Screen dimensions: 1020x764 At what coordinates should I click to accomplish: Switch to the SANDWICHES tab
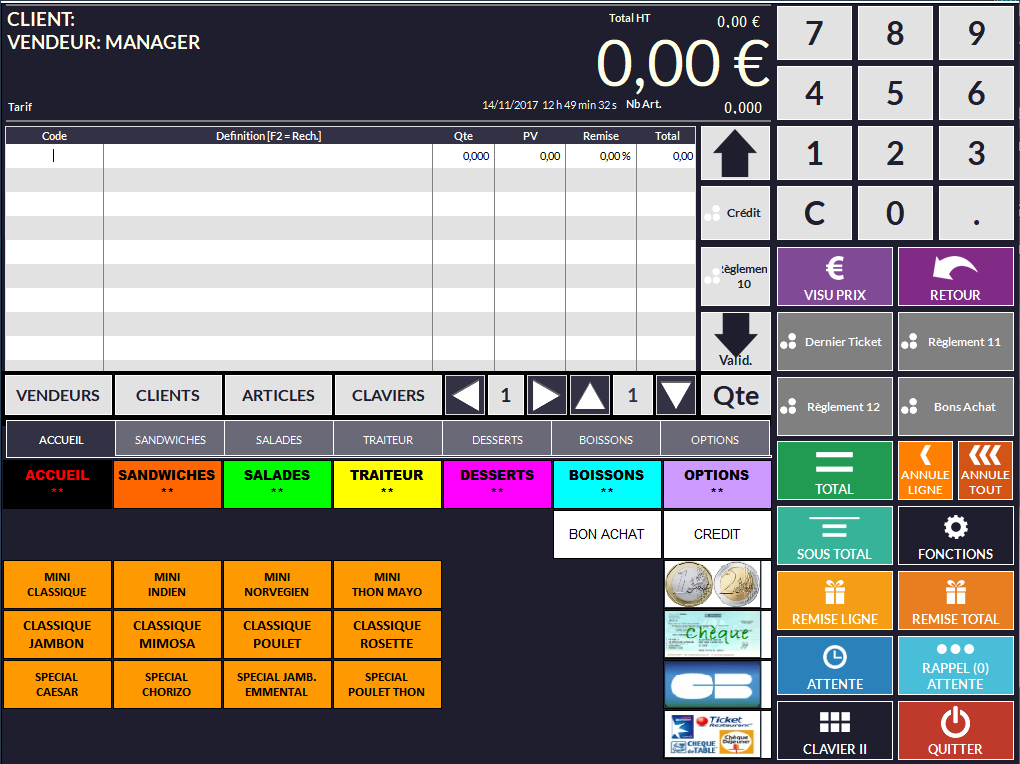click(x=170, y=440)
